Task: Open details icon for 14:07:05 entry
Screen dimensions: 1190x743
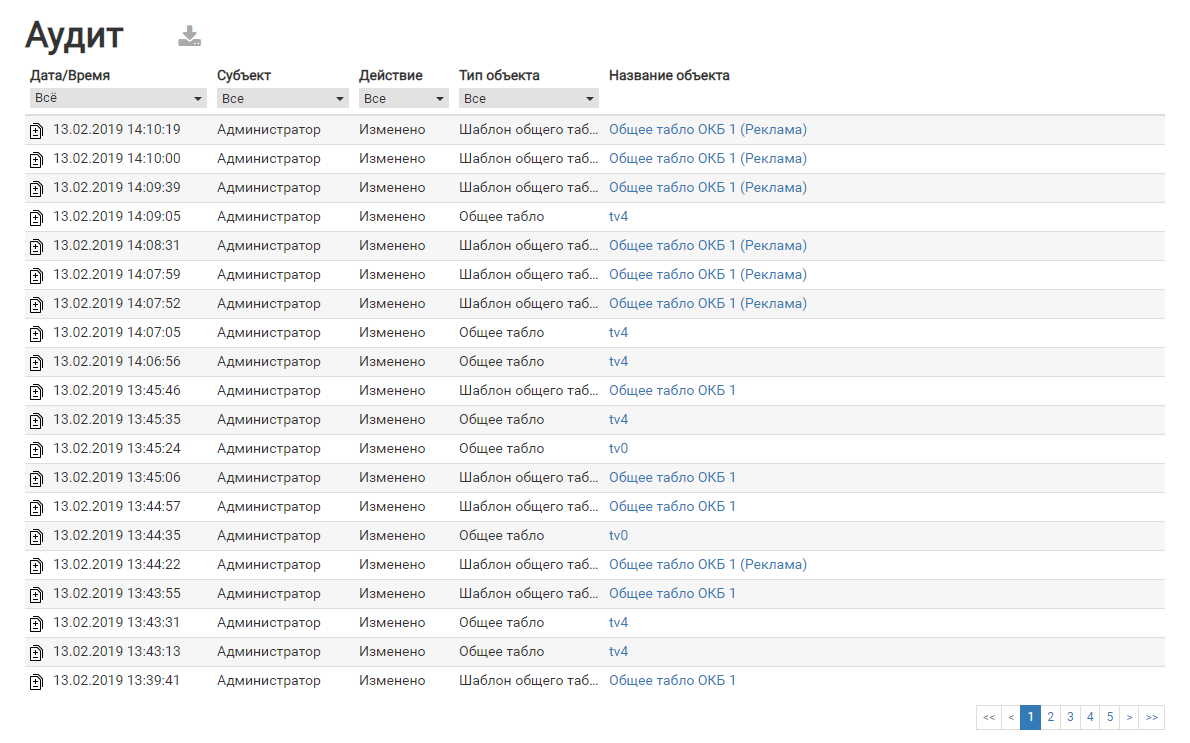Action: (x=36, y=334)
